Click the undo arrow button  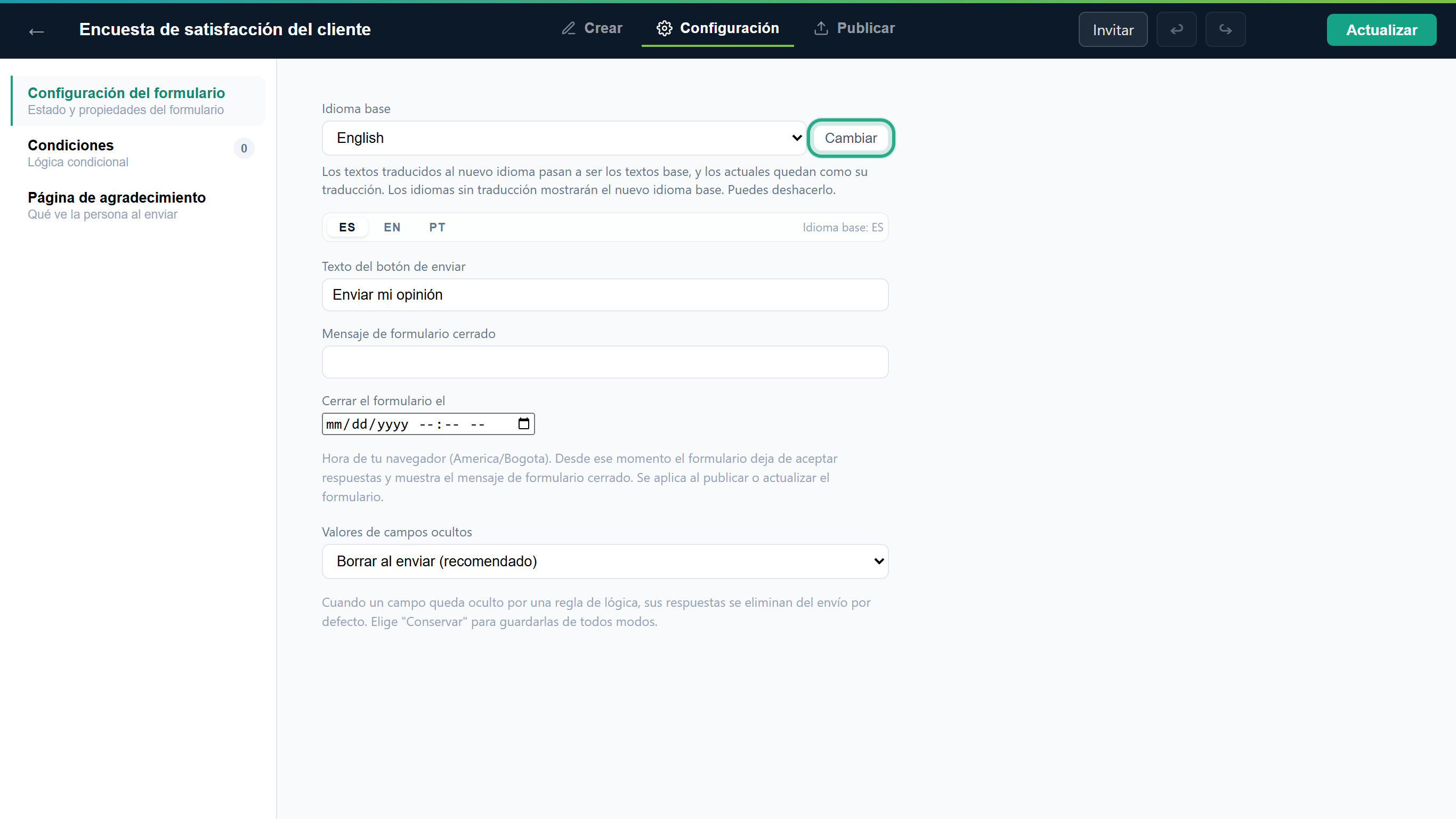click(1176, 29)
